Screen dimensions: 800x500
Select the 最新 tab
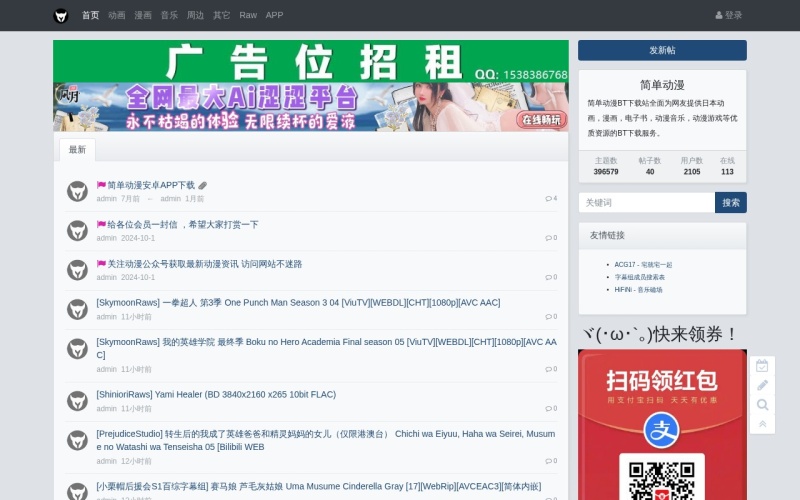(77, 150)
